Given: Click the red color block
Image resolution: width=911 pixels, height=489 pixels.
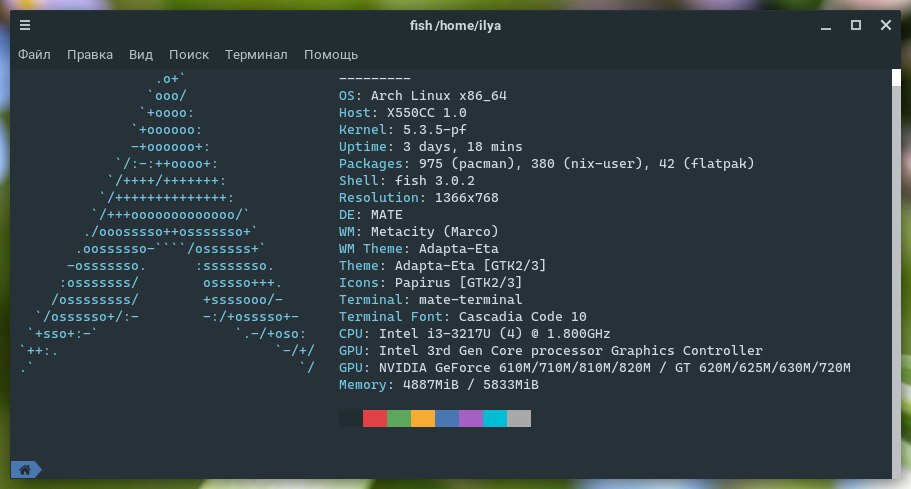Looking at the screenshot, I should coord(375,418).
